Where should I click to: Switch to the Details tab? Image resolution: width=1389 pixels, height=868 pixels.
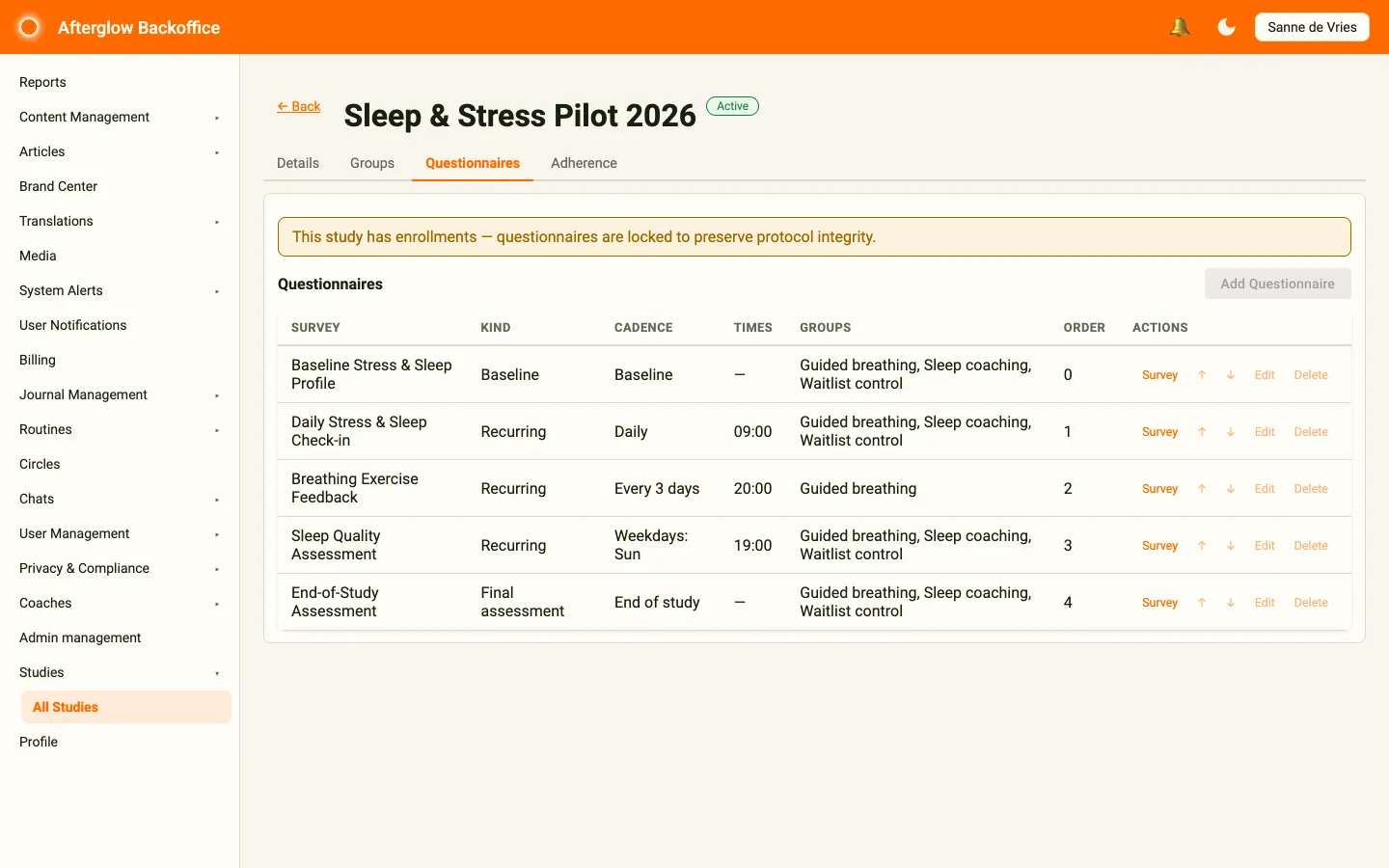pyautogui.click(x=298, y=163)
